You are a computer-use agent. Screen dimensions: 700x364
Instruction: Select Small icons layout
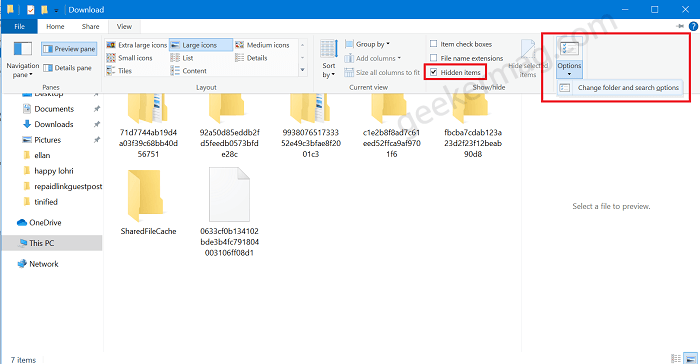pos(129,58)
